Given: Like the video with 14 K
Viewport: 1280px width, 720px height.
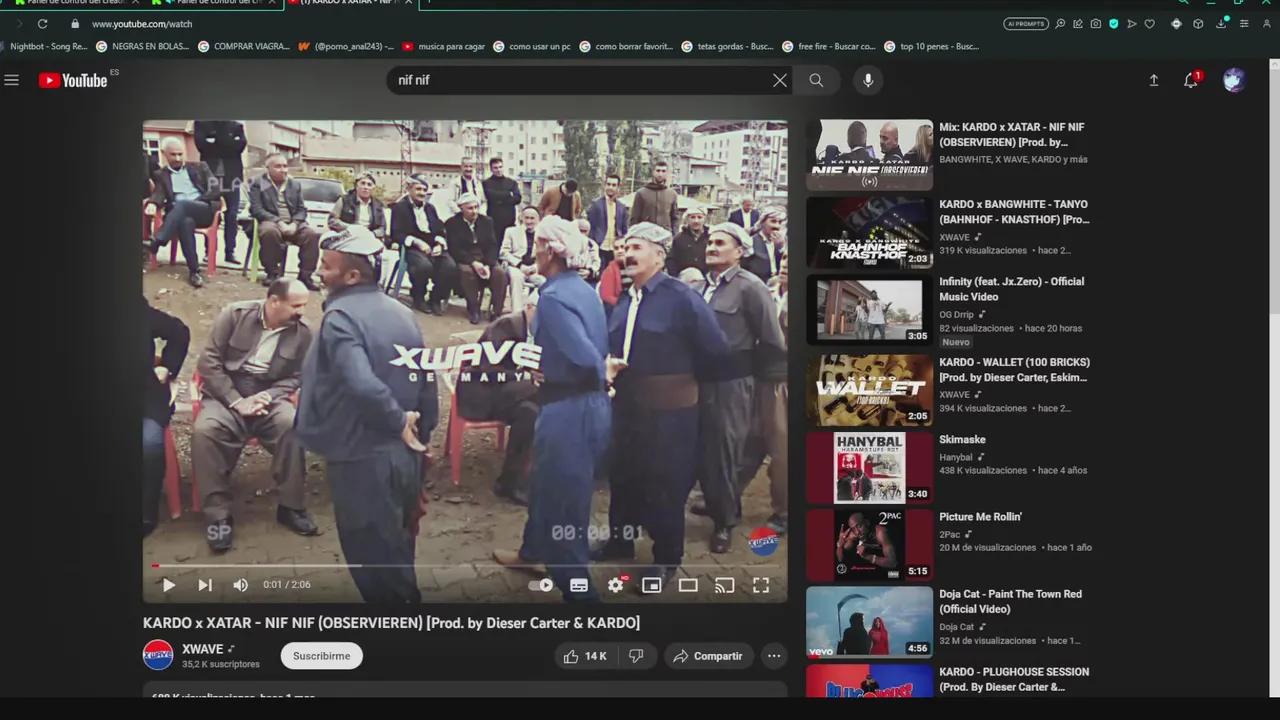Looking at the screenshot, I should [x=585, y=656].
